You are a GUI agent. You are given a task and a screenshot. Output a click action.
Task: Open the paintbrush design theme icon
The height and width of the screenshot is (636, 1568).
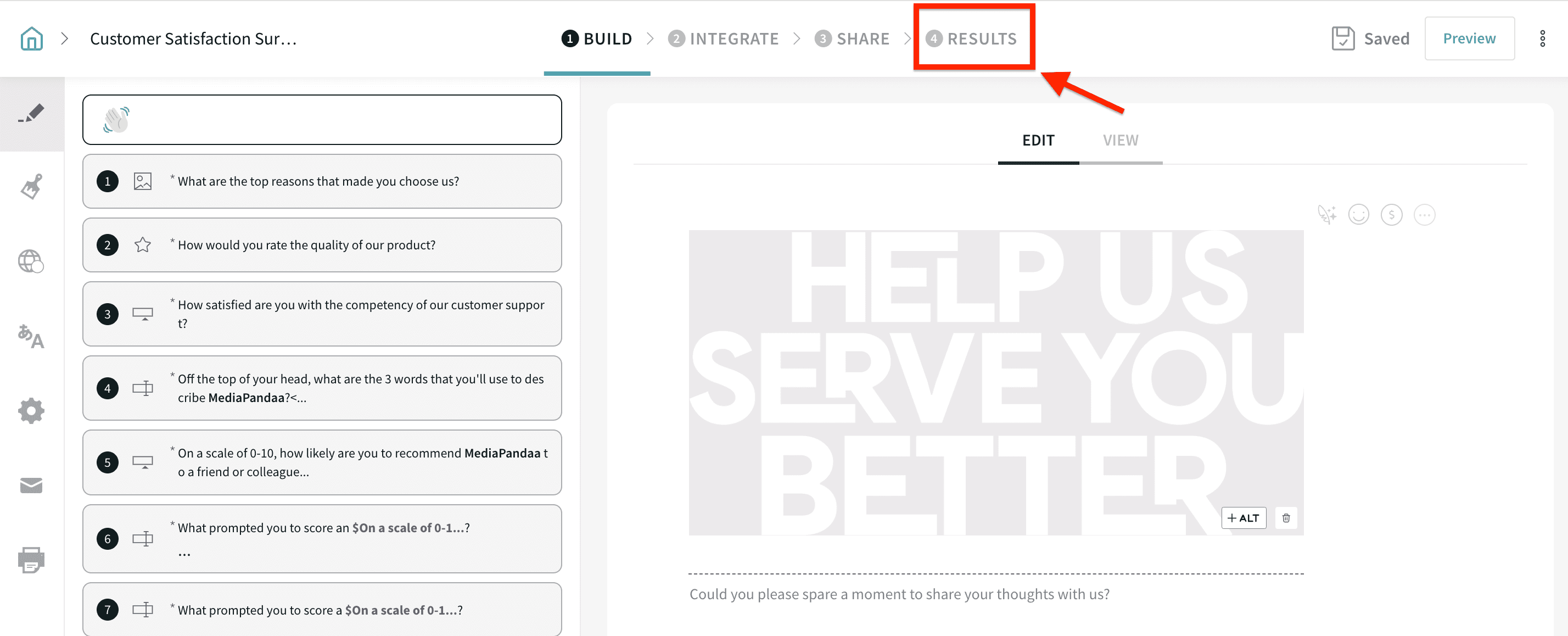pos(32,187)
